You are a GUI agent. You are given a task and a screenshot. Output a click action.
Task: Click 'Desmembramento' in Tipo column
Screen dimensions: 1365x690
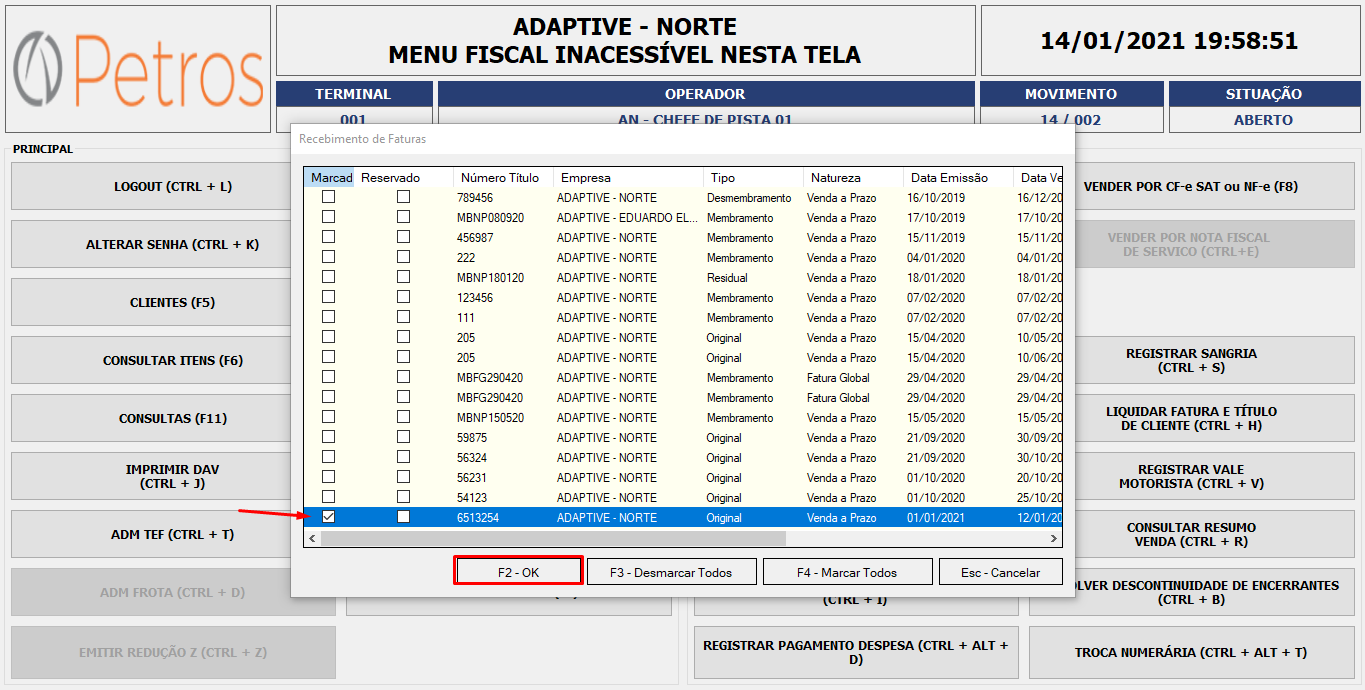(749, 197)
